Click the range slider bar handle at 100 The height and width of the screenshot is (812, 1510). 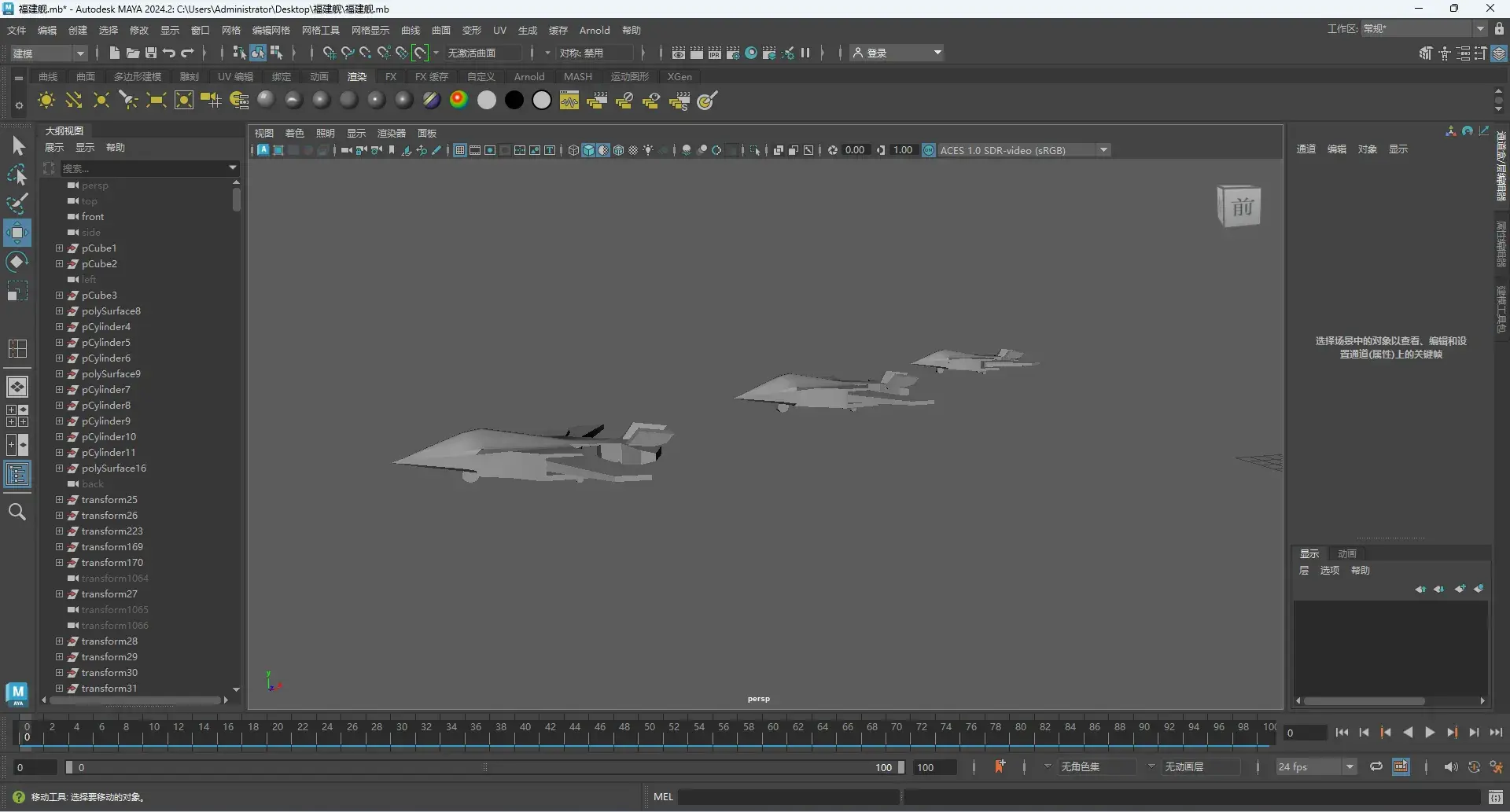901,767
